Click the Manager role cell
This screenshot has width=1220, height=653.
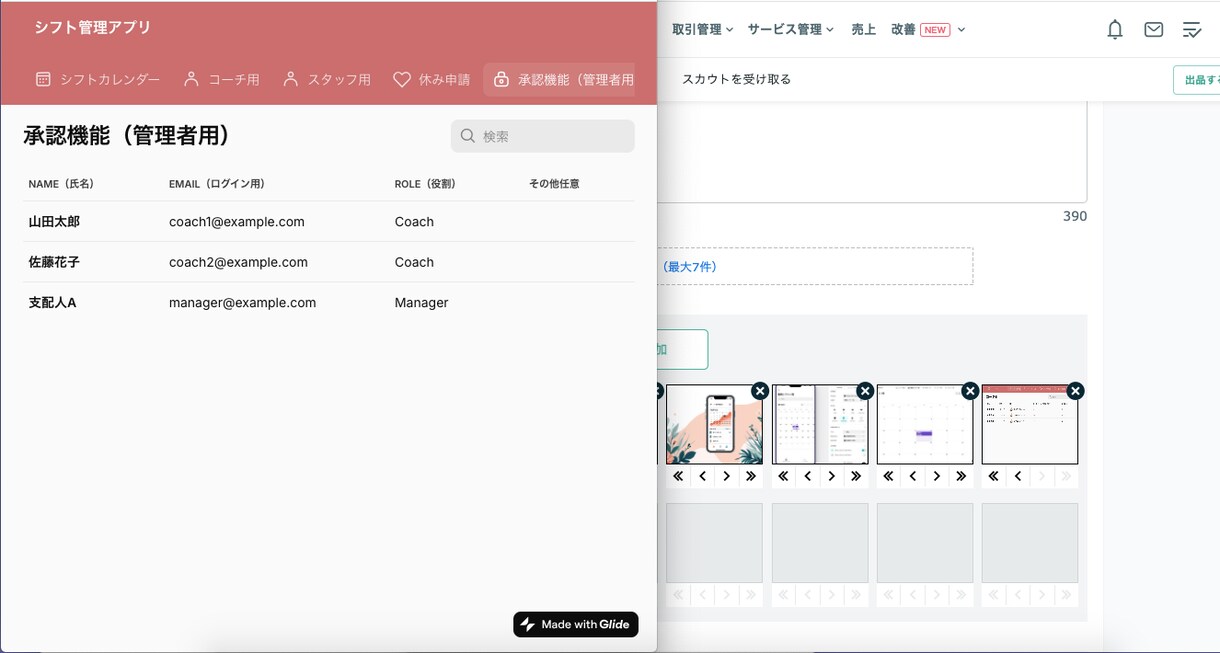tap(421, 302)
